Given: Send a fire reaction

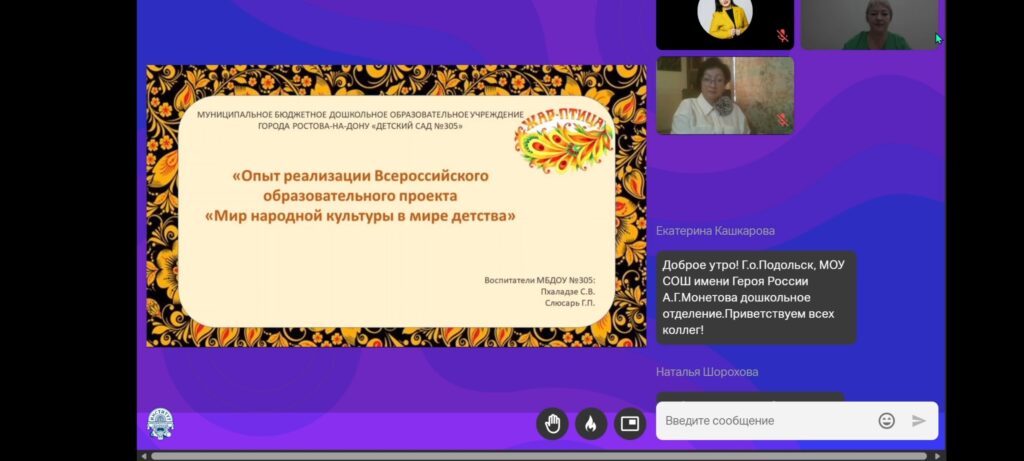Looking at the screenshot, I should [590, 423].
